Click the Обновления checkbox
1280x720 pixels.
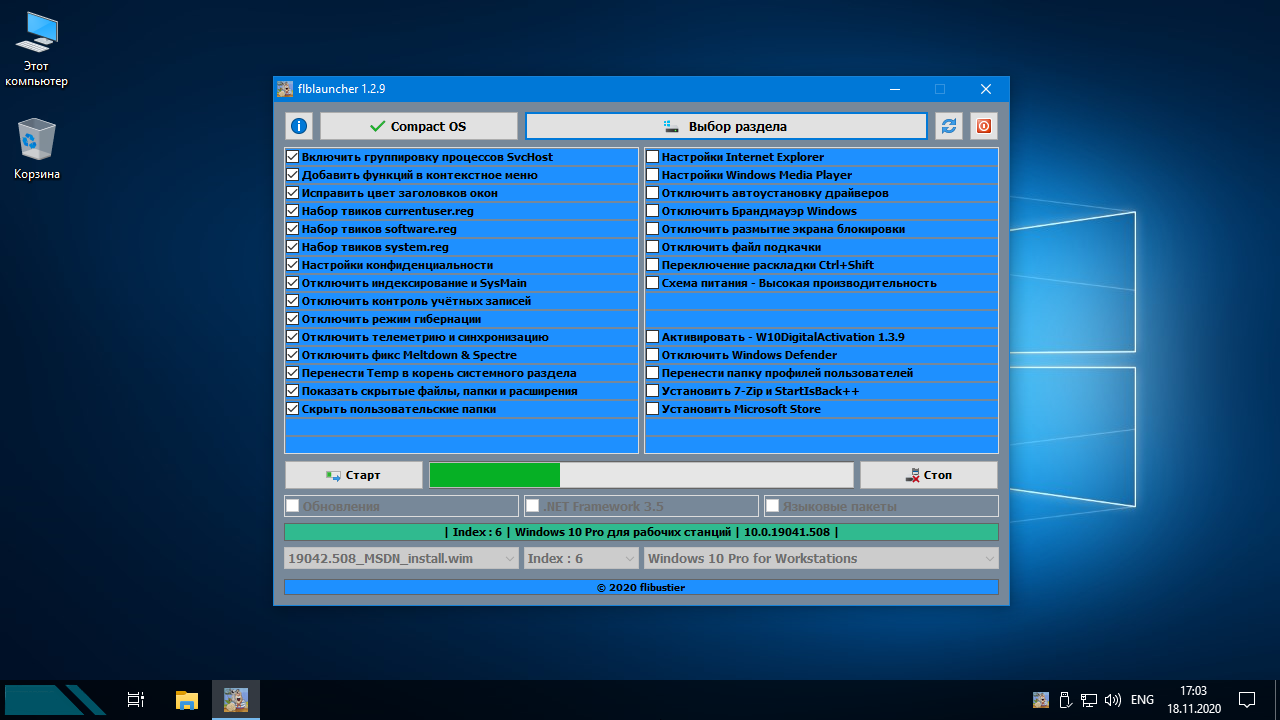pos(293,506)
